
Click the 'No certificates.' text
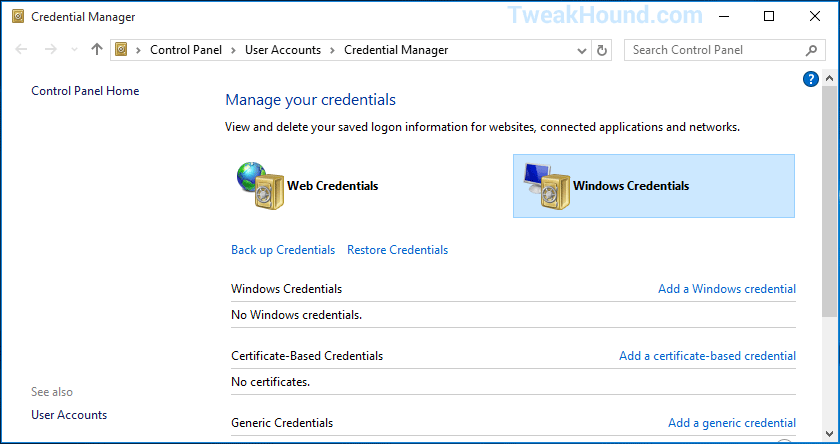(271, 382)
